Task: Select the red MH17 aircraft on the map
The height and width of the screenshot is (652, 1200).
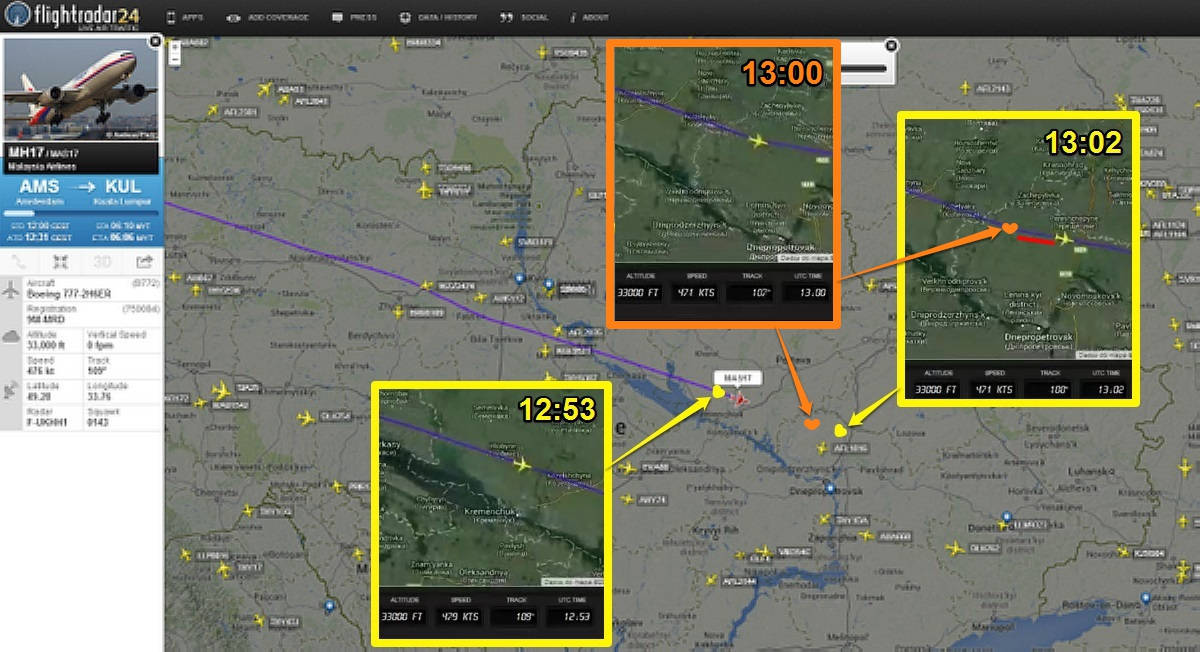Action: 740,399
